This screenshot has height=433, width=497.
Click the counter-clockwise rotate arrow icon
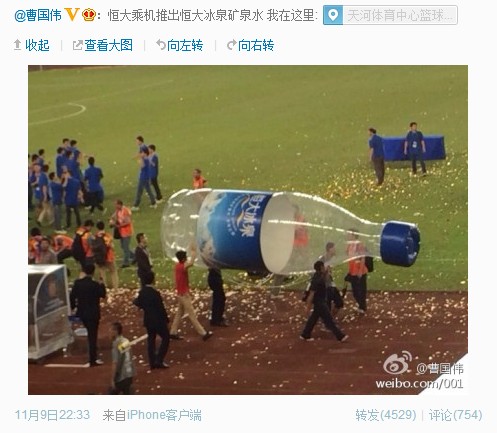(x=161, y=45)
